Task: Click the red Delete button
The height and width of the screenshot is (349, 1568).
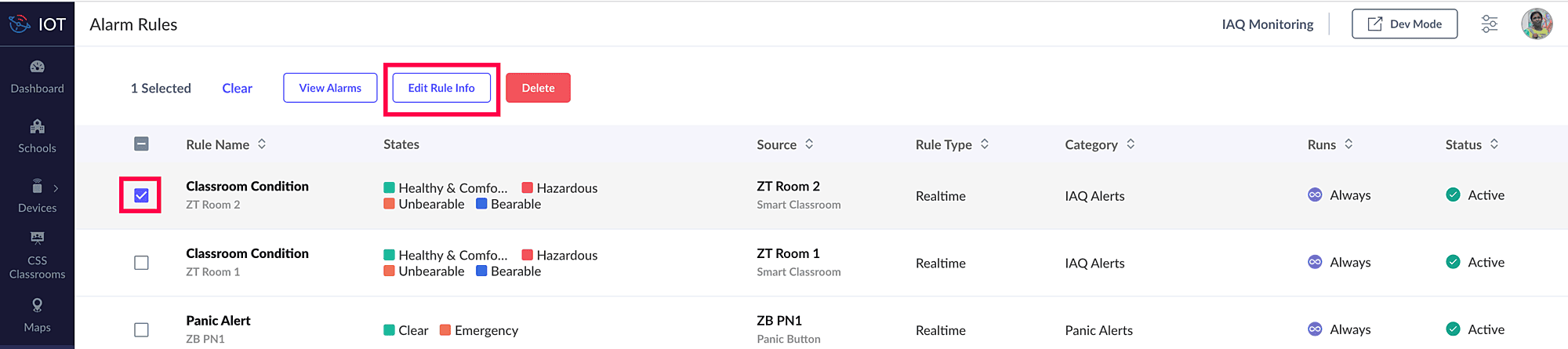Action: click(x=538, y=88)
